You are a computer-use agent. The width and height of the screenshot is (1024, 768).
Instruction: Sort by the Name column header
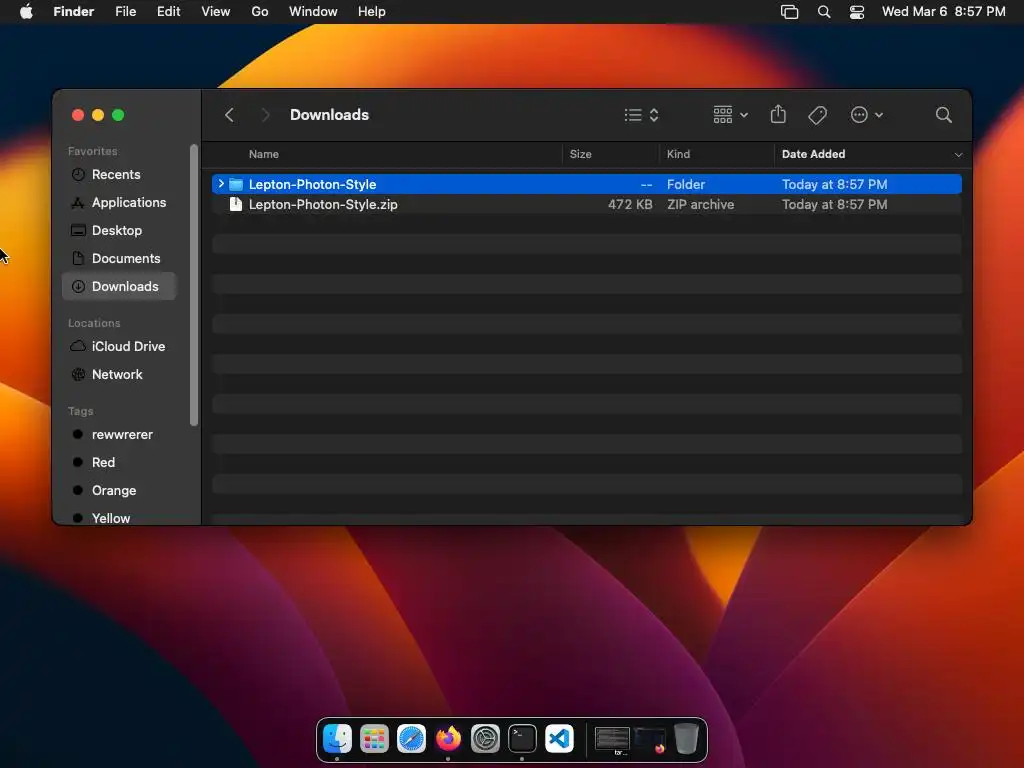(x=264, y=154)
